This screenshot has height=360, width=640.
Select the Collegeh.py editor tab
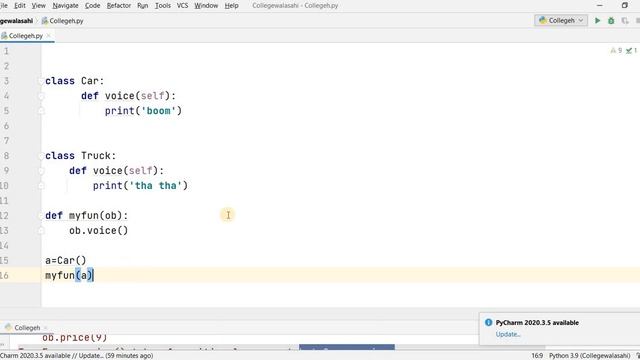click(25, 36)
